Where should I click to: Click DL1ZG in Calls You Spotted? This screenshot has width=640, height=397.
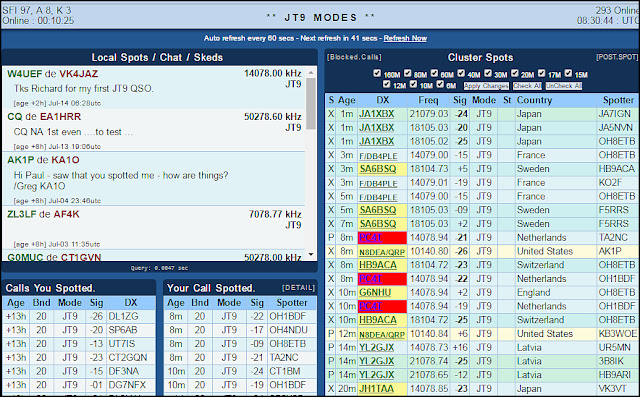coord(123,317)
